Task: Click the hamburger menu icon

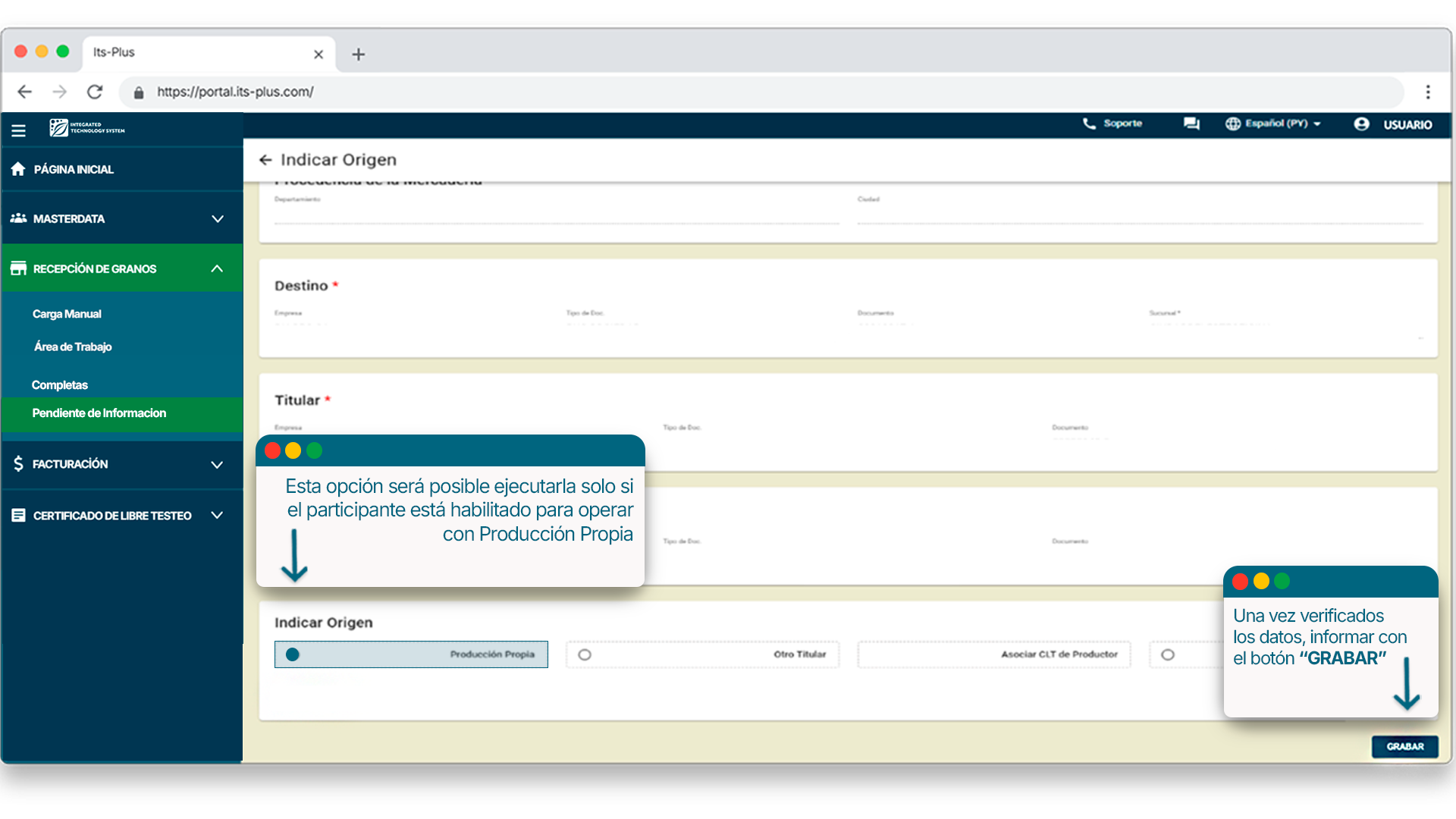Action: (x=18, y=130)
